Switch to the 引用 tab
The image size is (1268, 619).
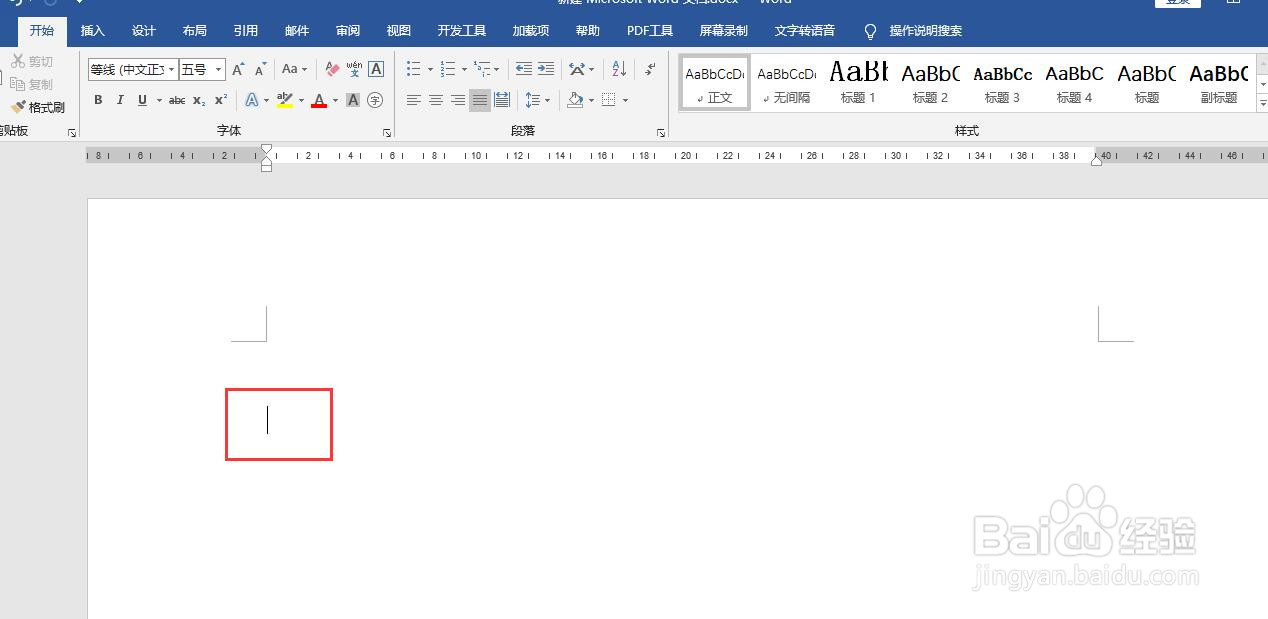click(x=246, y=31)
